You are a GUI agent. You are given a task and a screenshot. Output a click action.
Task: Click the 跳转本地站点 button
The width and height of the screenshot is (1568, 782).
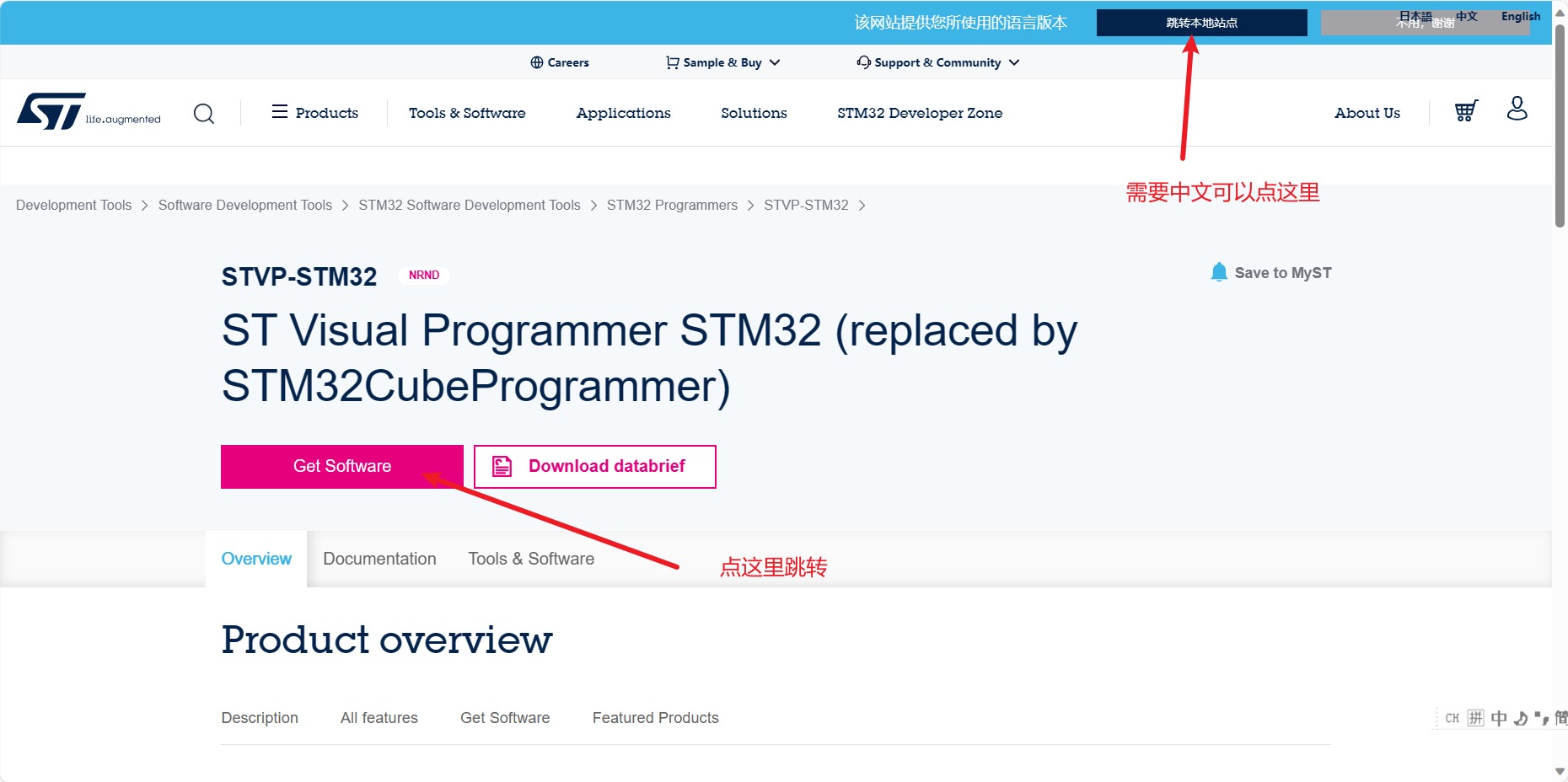coord(1202,23)
